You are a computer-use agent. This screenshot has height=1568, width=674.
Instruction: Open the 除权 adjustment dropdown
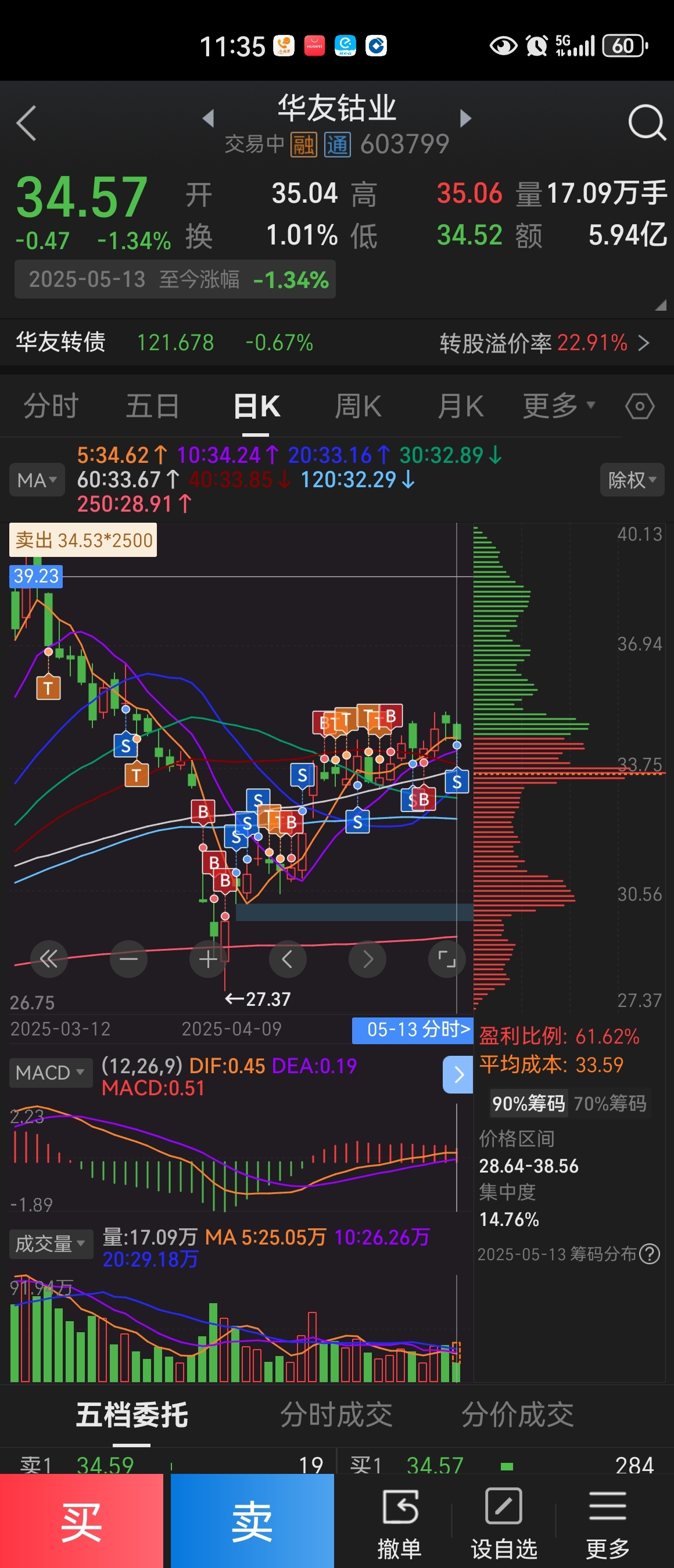632,480
